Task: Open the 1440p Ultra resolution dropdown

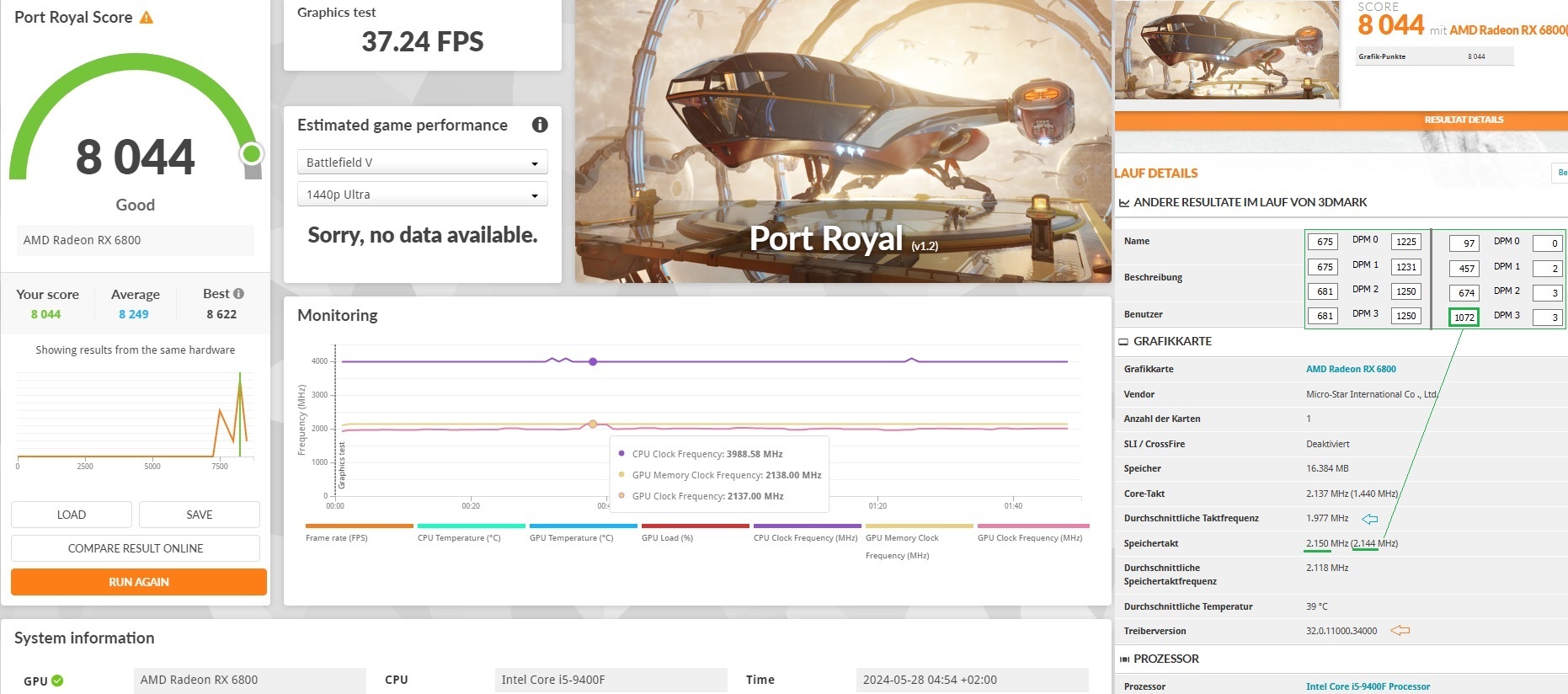Action: point(423,194)
